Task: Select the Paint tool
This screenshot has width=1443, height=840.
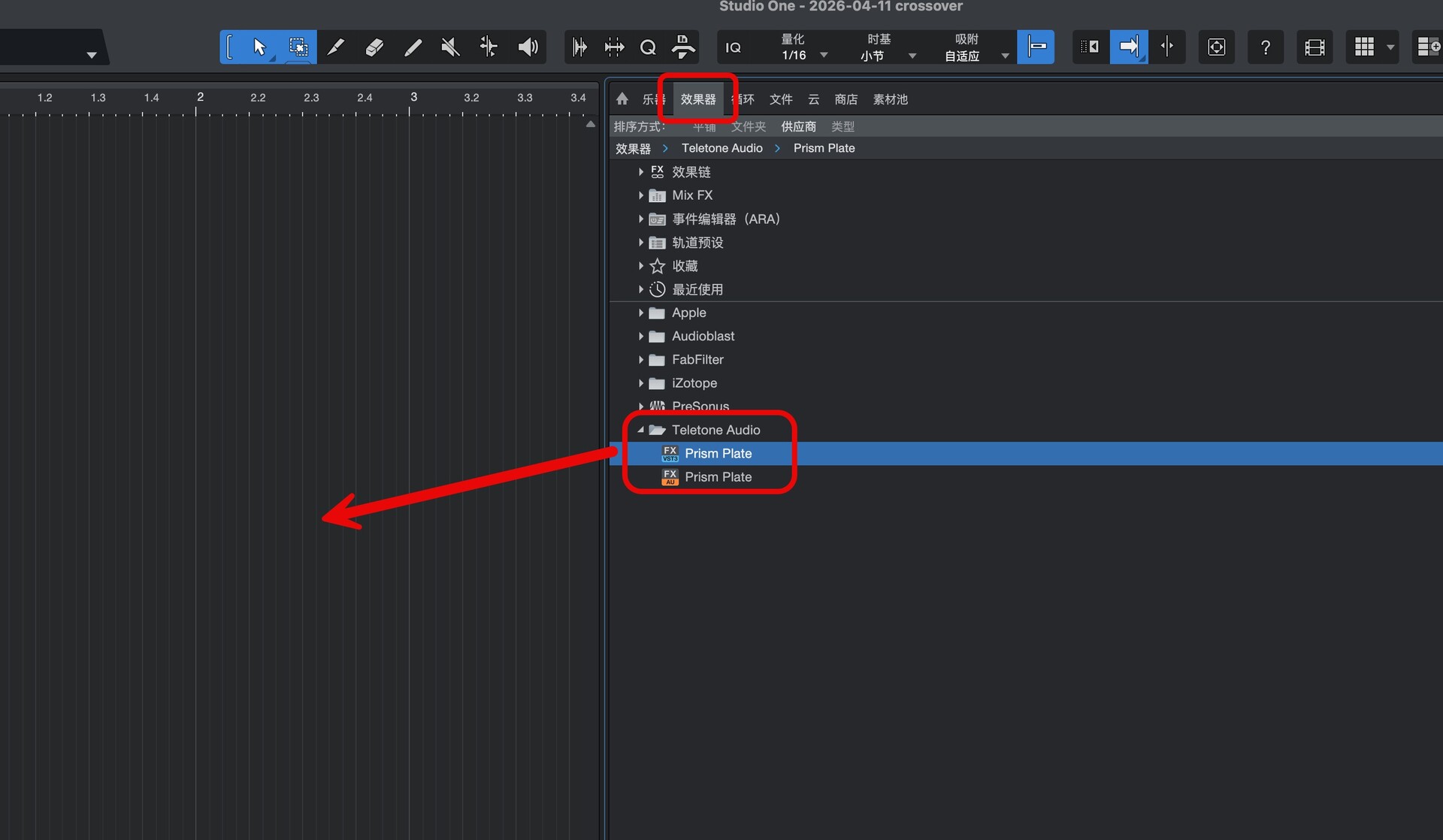Action: [x=413, y=47]
